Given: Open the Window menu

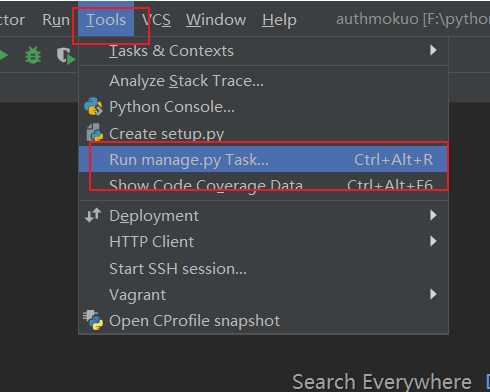Looking at the screenshot, I should 216,20.
